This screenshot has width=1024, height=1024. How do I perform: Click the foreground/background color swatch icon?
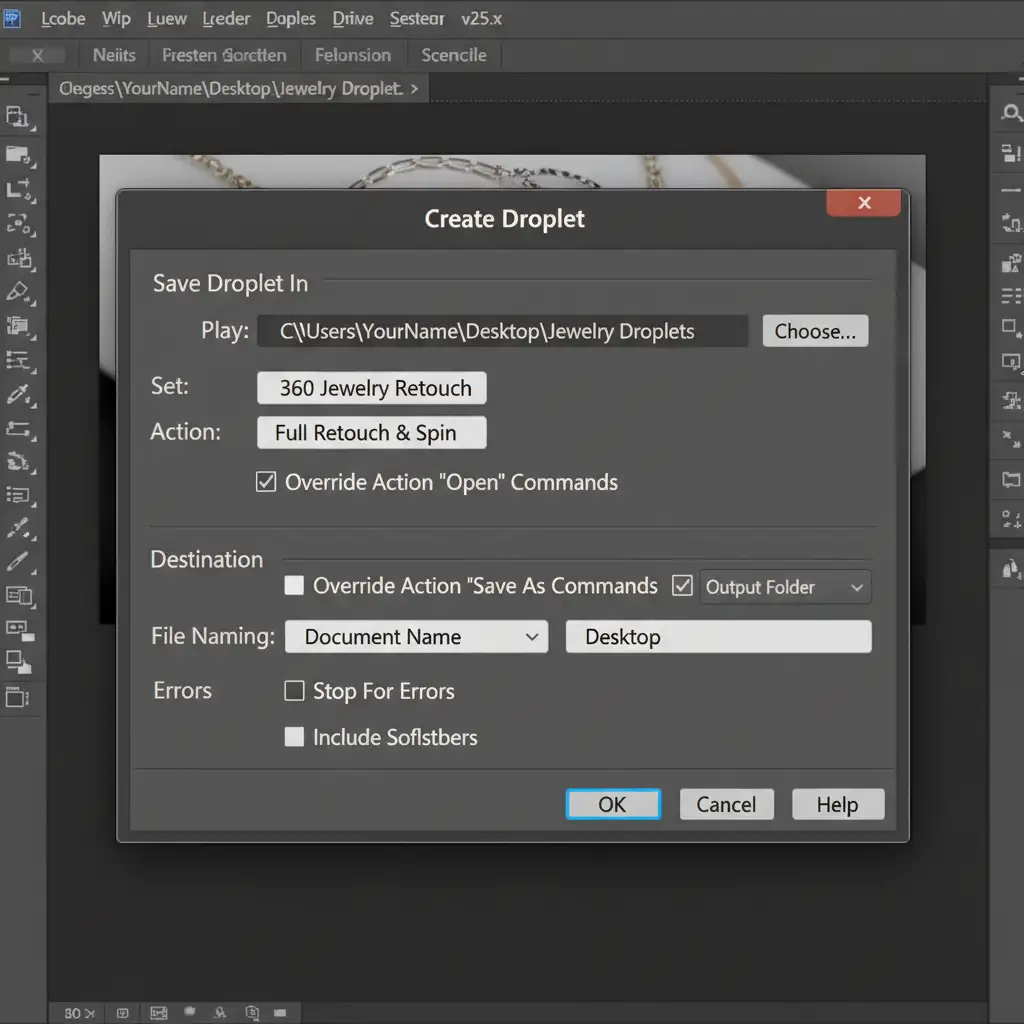[19, 661]
